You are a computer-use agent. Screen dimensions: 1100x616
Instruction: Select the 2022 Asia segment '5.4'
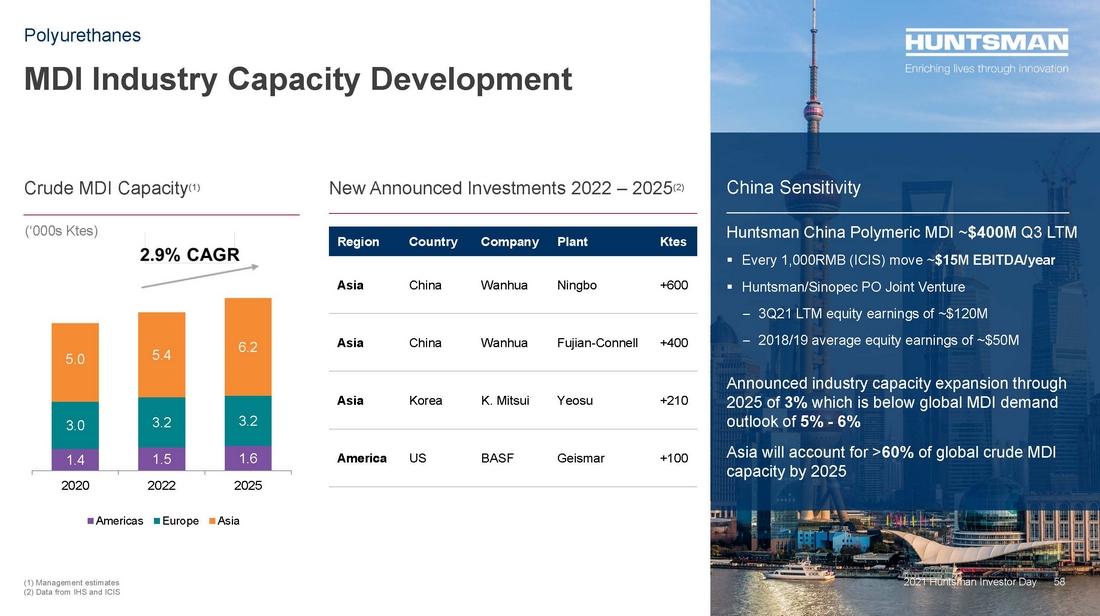click(161, 355)
